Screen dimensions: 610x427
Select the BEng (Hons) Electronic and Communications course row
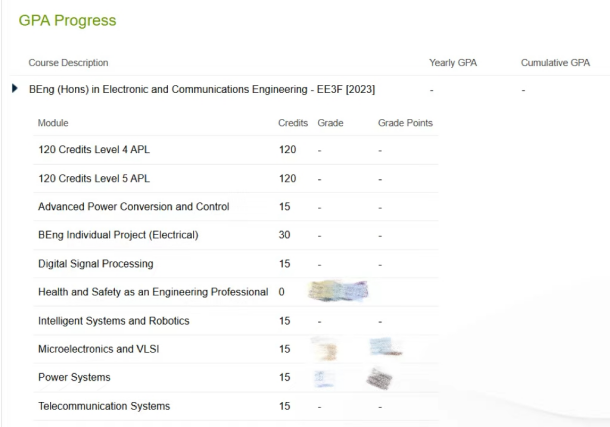tap(202, 91)
